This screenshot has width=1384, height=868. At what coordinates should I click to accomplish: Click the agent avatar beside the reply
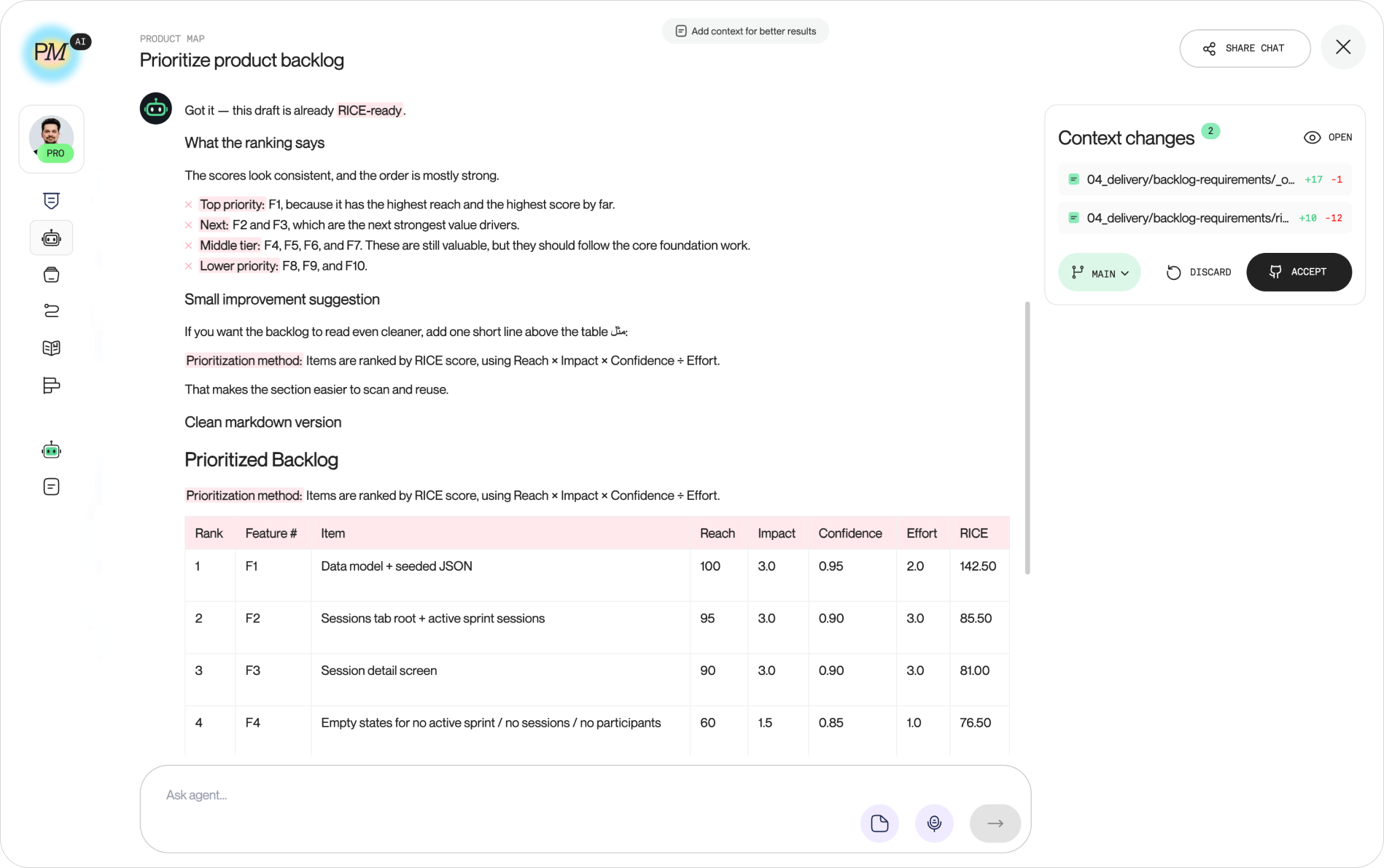click(155, 109)
